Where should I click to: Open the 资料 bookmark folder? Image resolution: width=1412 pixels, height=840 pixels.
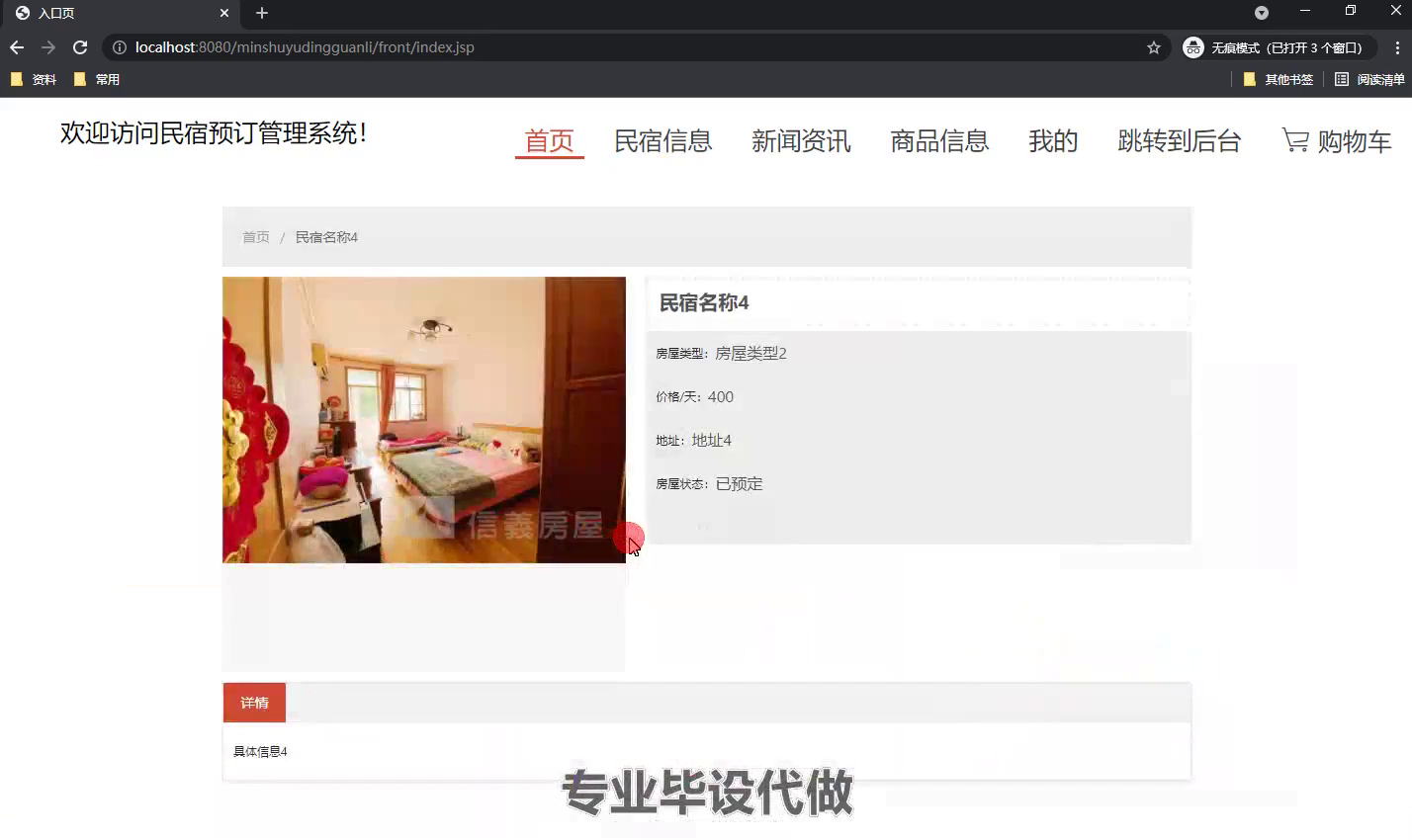pos(34,79)
